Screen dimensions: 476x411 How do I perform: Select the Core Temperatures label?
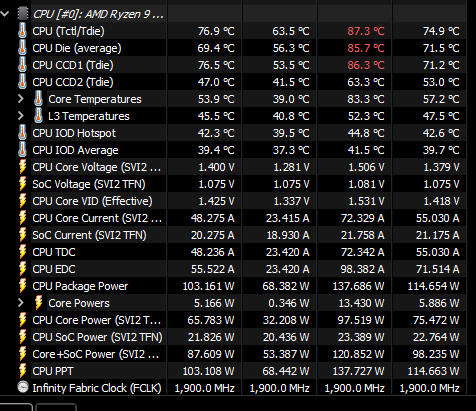click(x=95, y=99)
